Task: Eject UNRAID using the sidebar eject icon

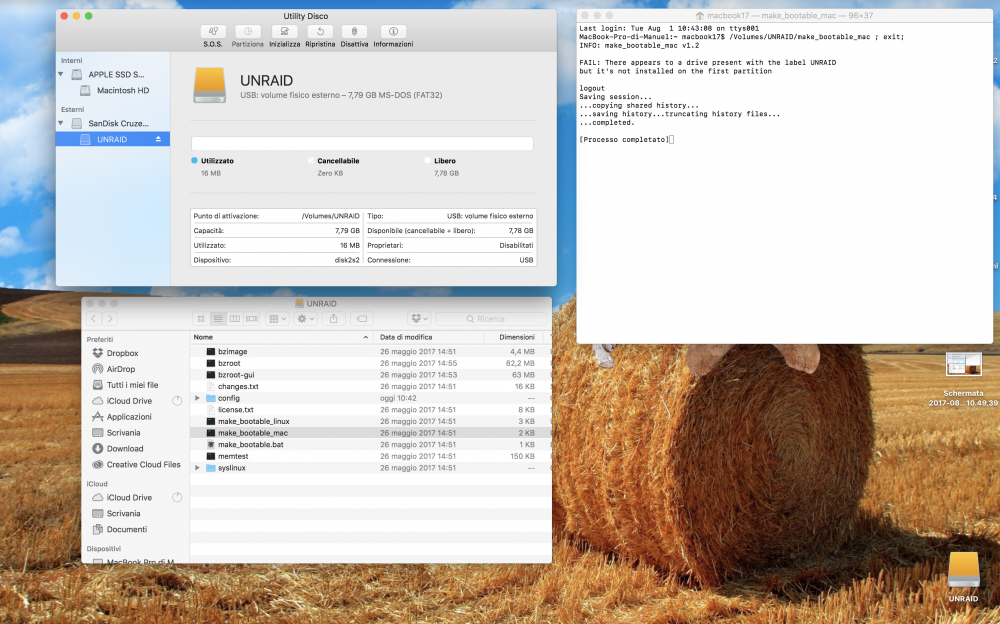Action: (x=158, y=139)
